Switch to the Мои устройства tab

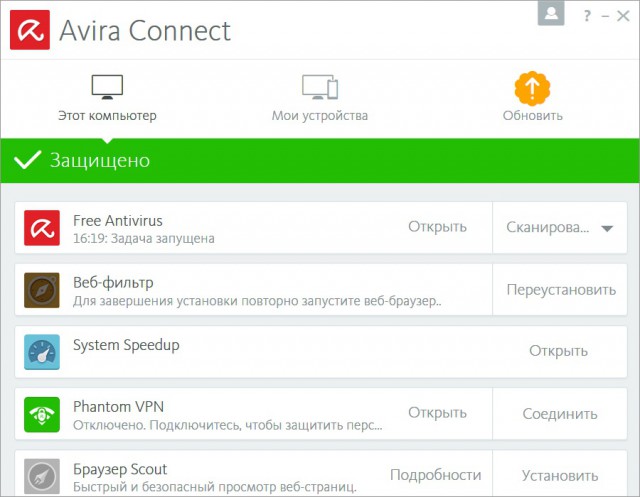click(x=320, y=98)
